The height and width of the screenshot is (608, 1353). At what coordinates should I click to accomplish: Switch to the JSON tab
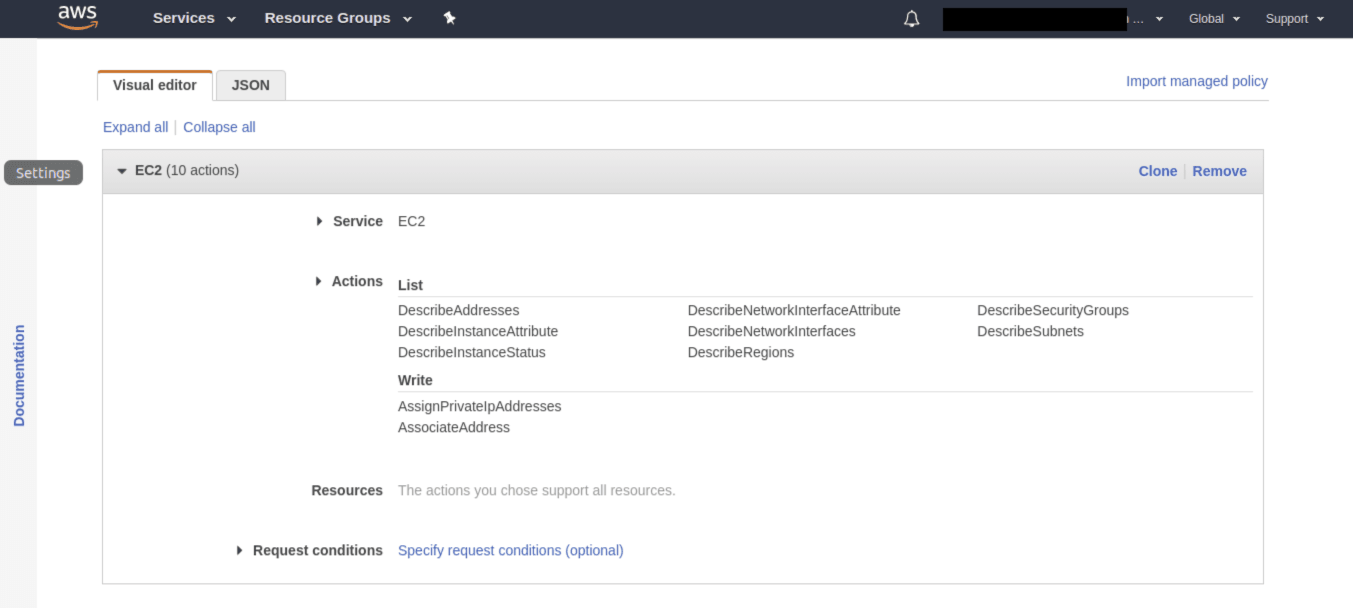[x=250, y=85]
